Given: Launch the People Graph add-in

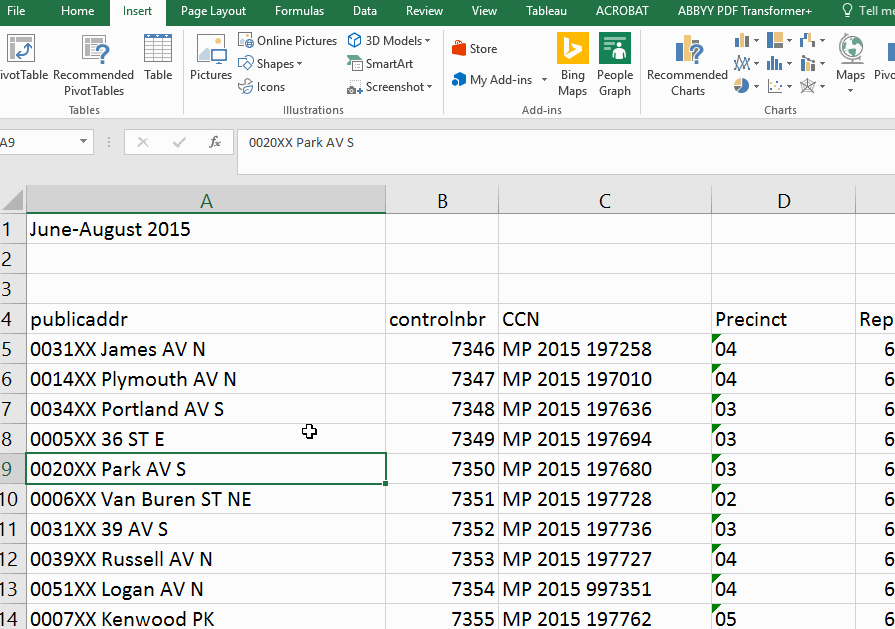Looking at the screenshot, I should [x=615, y=64].
